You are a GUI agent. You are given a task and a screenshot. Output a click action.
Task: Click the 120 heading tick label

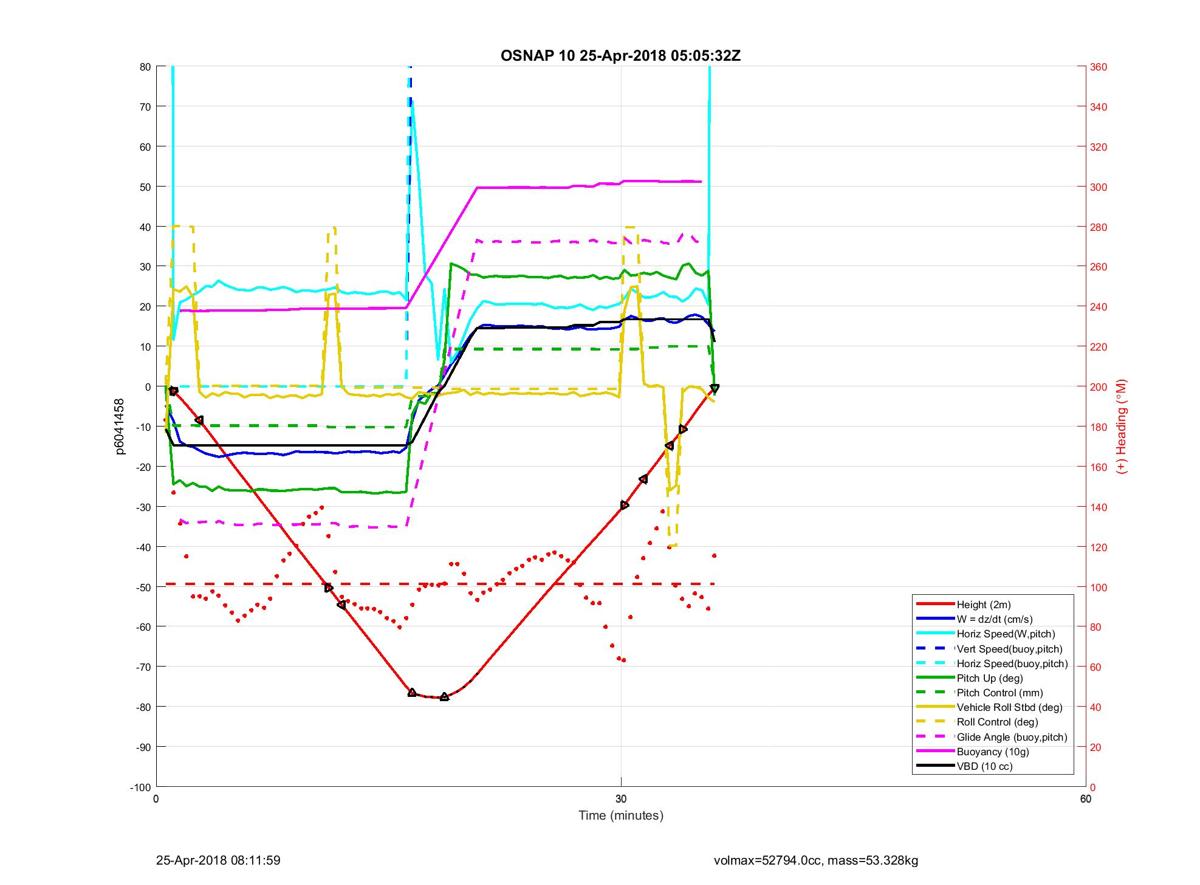tap(1100, 547)
